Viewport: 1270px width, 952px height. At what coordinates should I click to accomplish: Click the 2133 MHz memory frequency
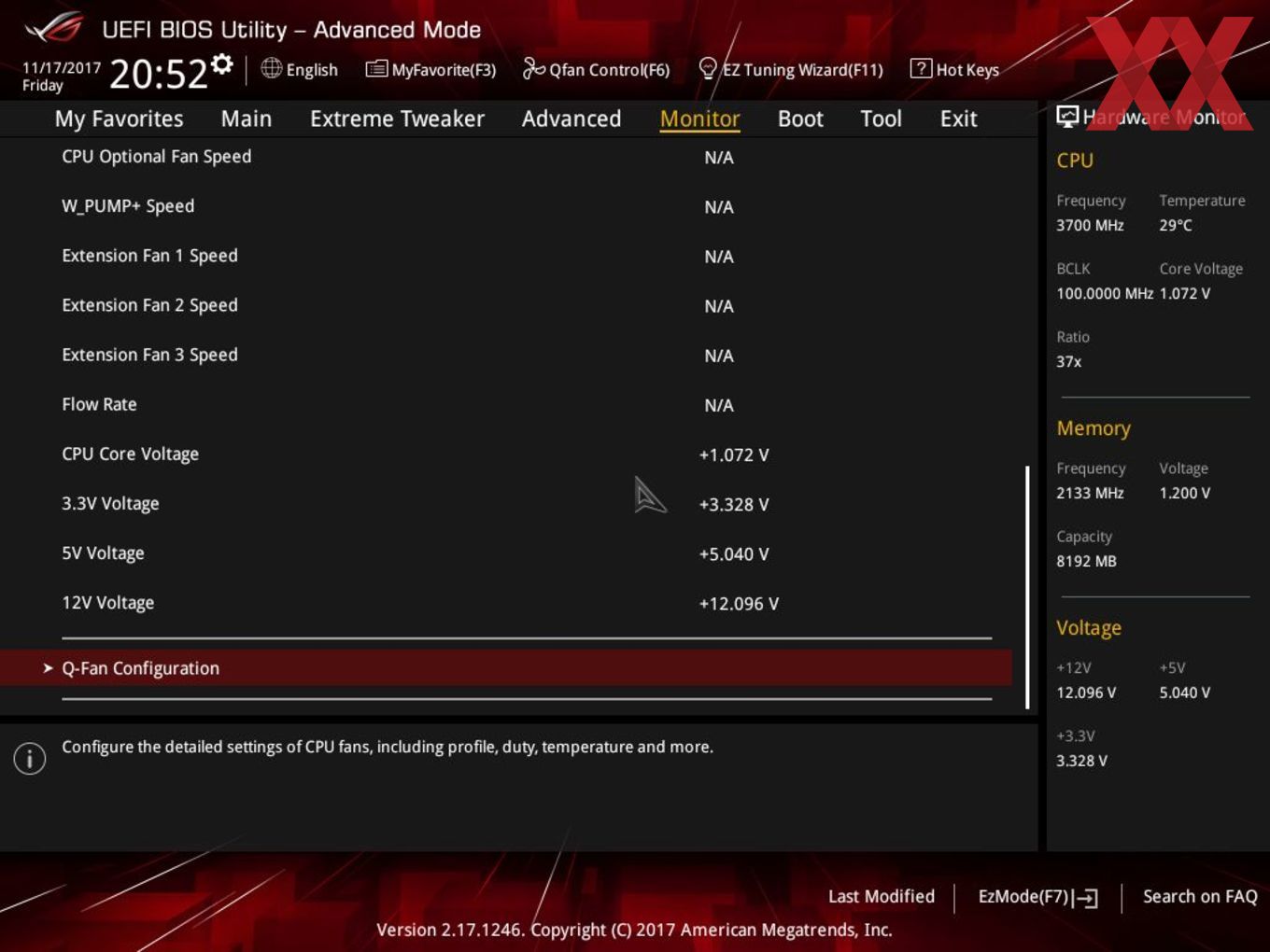pyautogui.click(x=1090, y=493)
